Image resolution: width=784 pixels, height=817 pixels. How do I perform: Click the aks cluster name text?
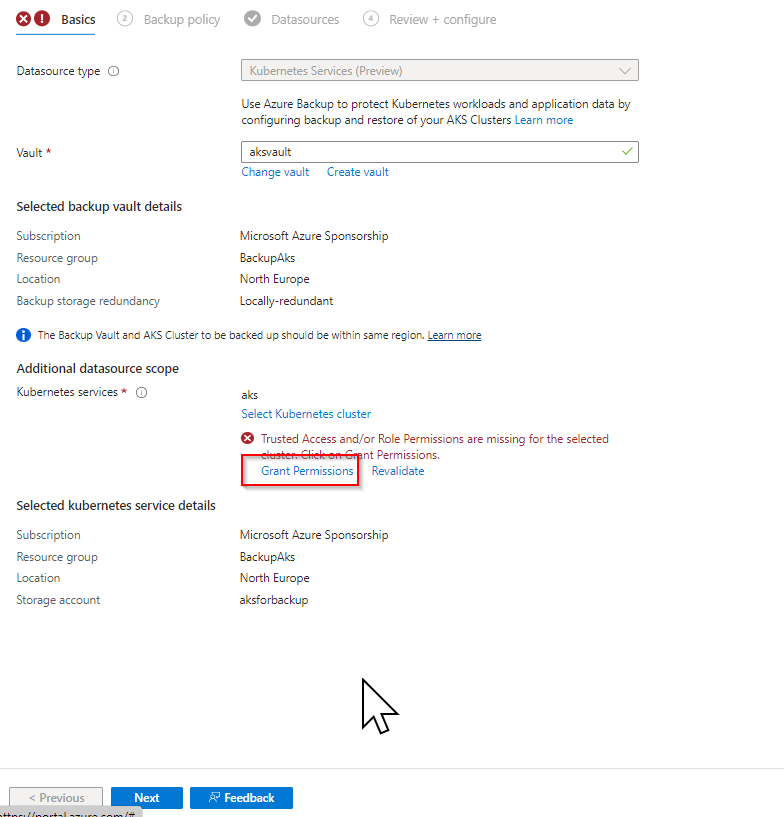[250, 395]
